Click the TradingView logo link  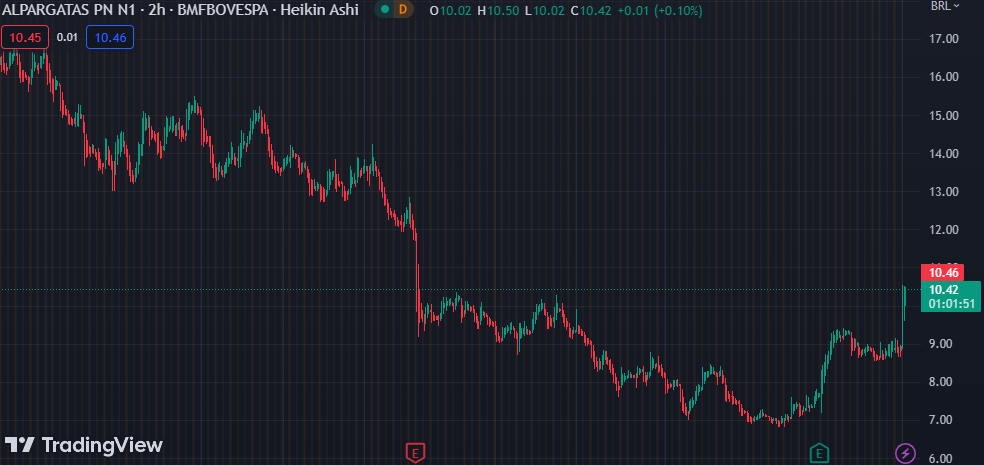(x=83, y=445)
